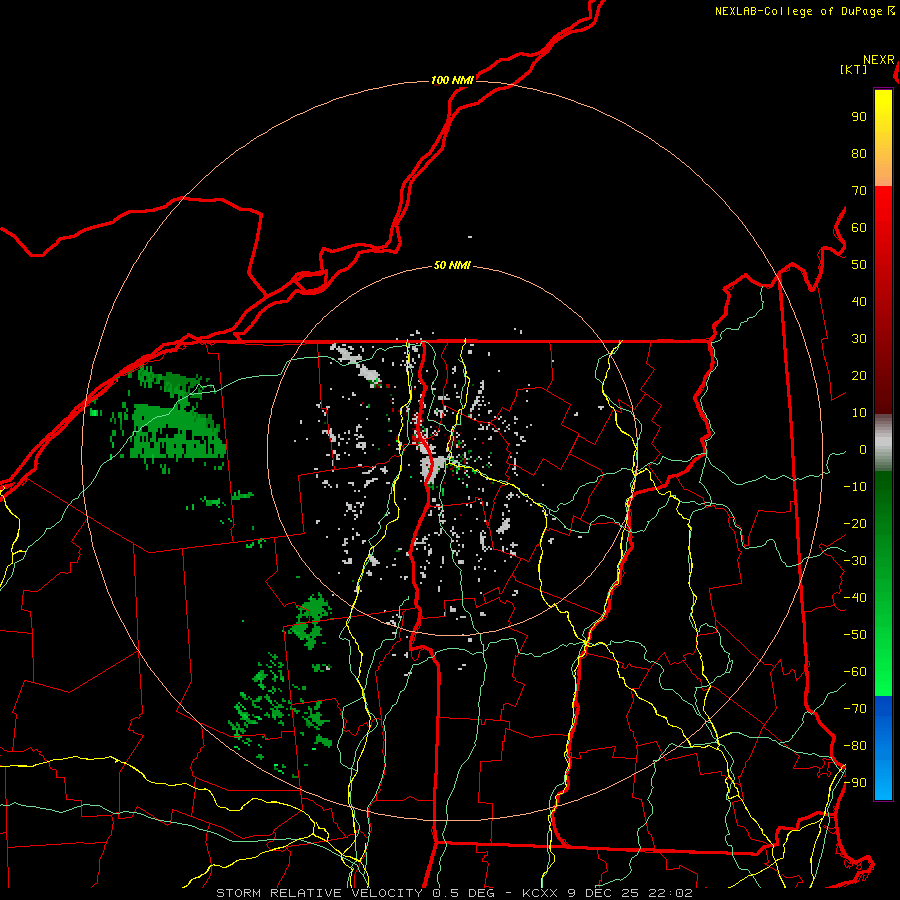Select the yellow-orange segment of the velocity scale

pos(883,138)
